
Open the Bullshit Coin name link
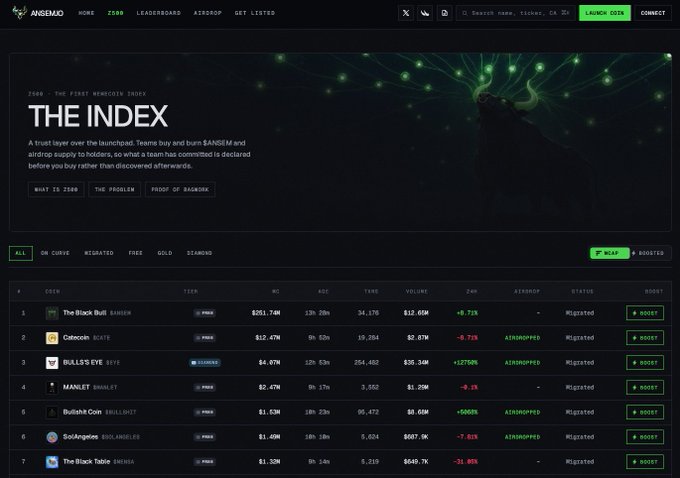(x=82, y=412)
